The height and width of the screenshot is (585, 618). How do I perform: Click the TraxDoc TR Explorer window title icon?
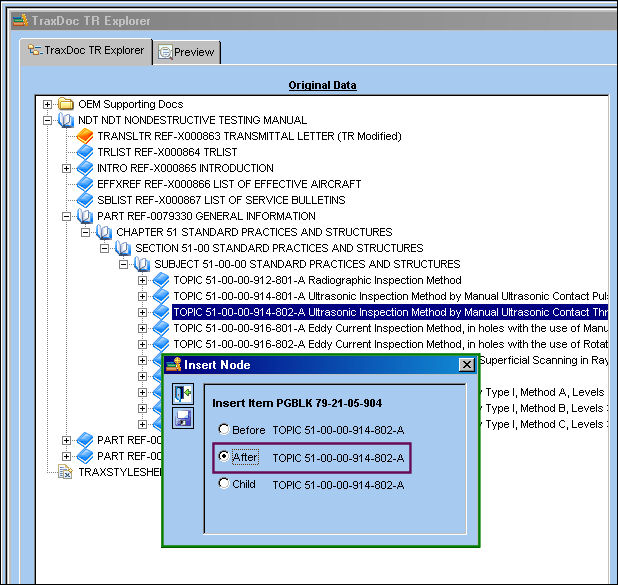[20, 20]
